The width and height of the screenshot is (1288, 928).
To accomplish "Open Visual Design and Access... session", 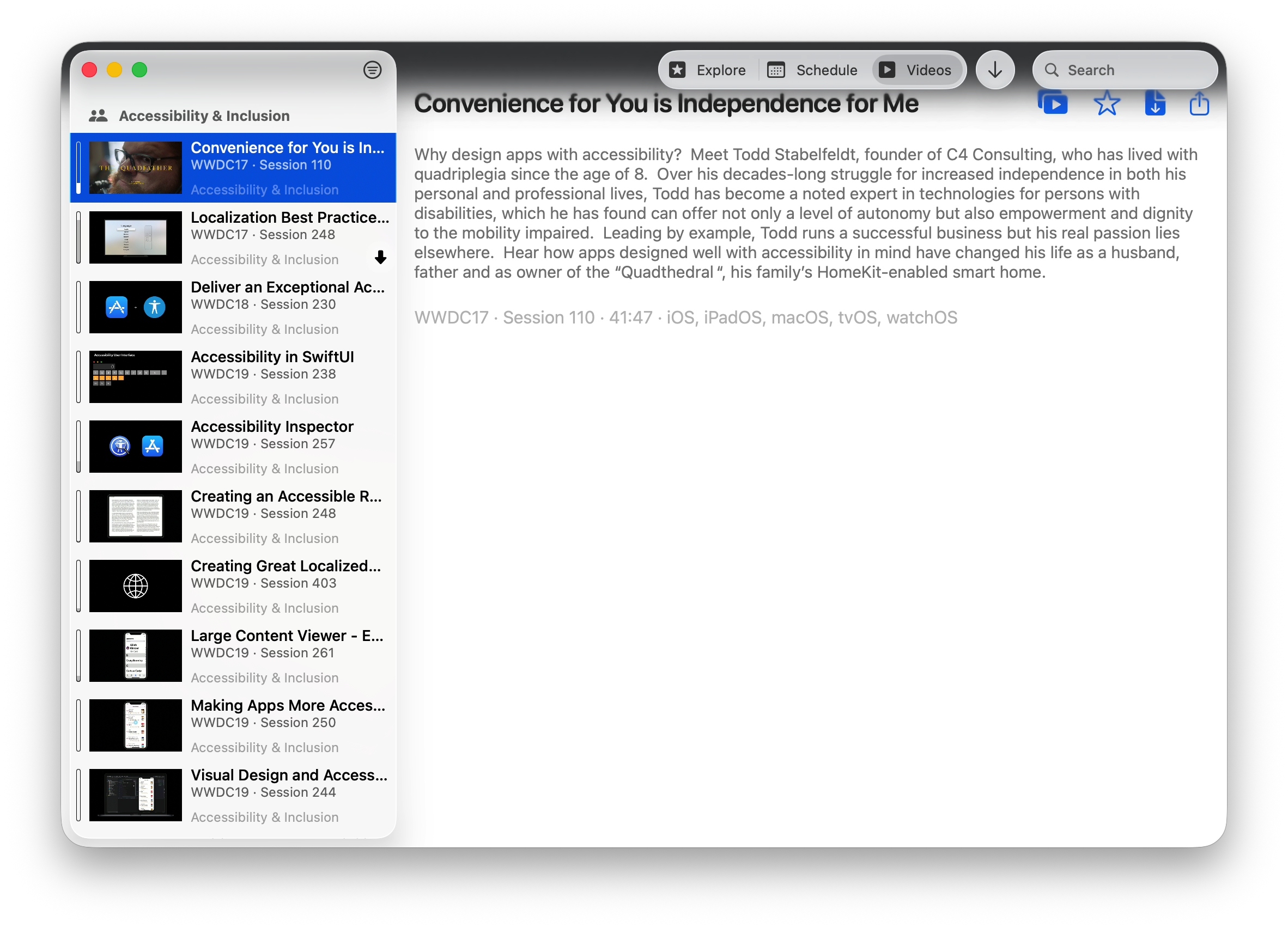I will coord(233,795).
